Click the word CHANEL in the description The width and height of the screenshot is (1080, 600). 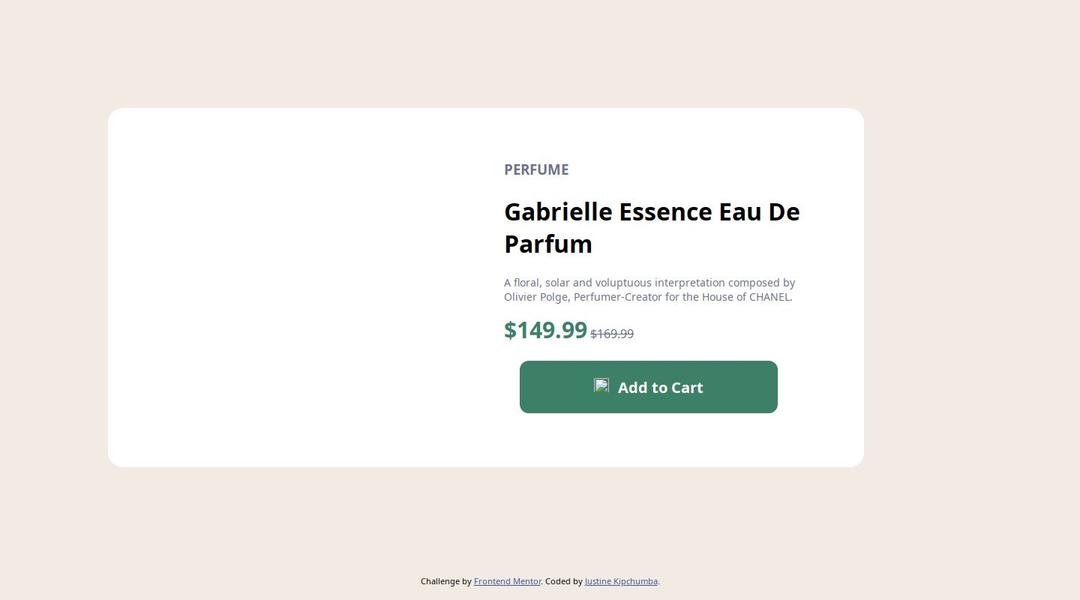pyautogui.click(x=769, y=297)
